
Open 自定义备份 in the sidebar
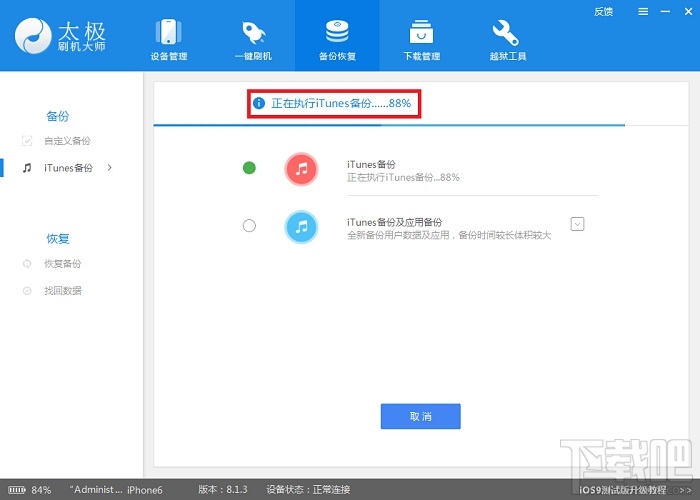pos(67,141)
